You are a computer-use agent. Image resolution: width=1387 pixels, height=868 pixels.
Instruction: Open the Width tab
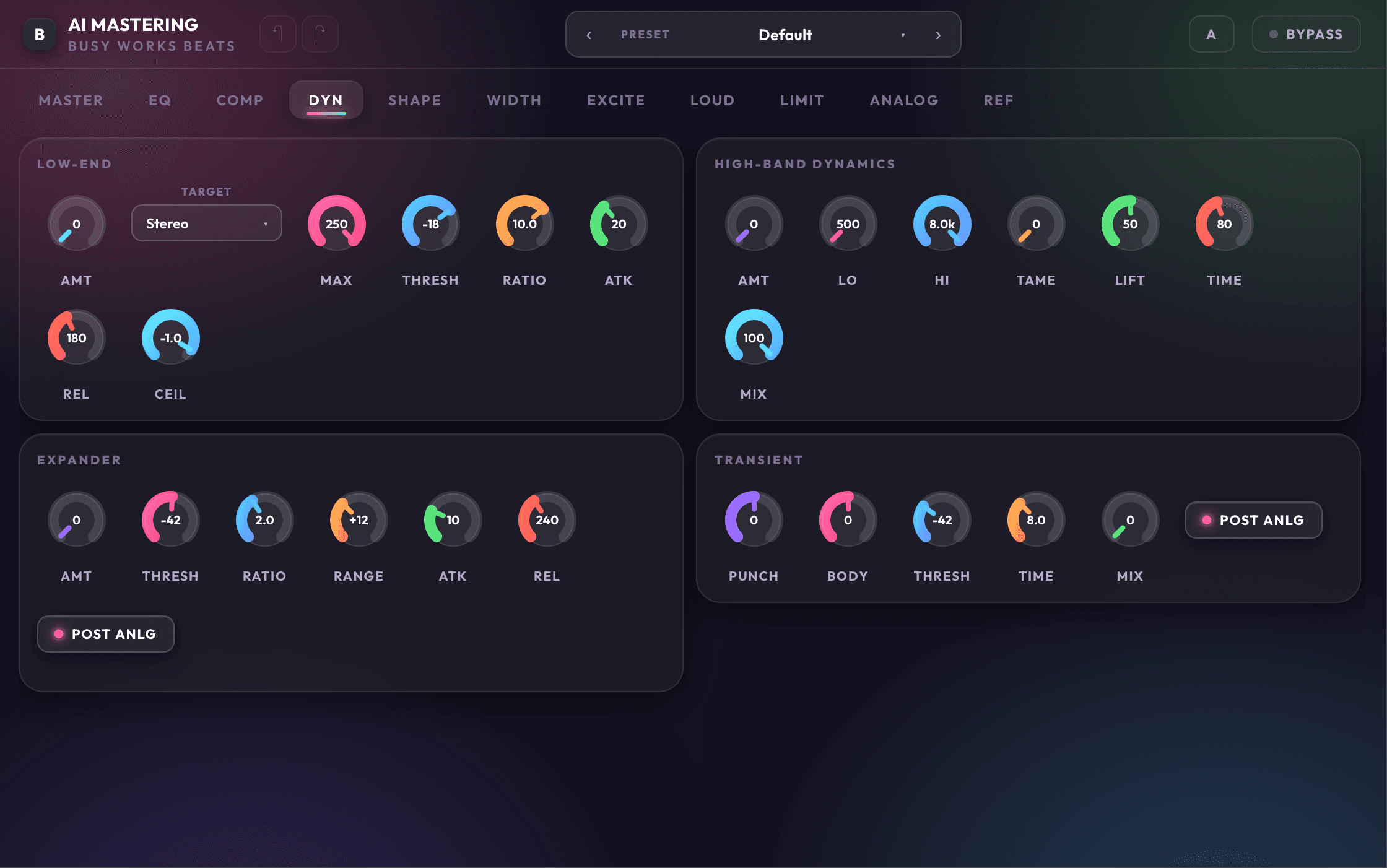click(515, 100)
